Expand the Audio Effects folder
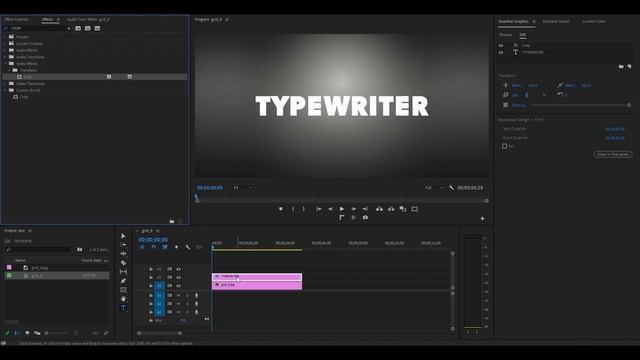Image resolution: width=640 pixels, height=360 pixels. tap(5, 50)
